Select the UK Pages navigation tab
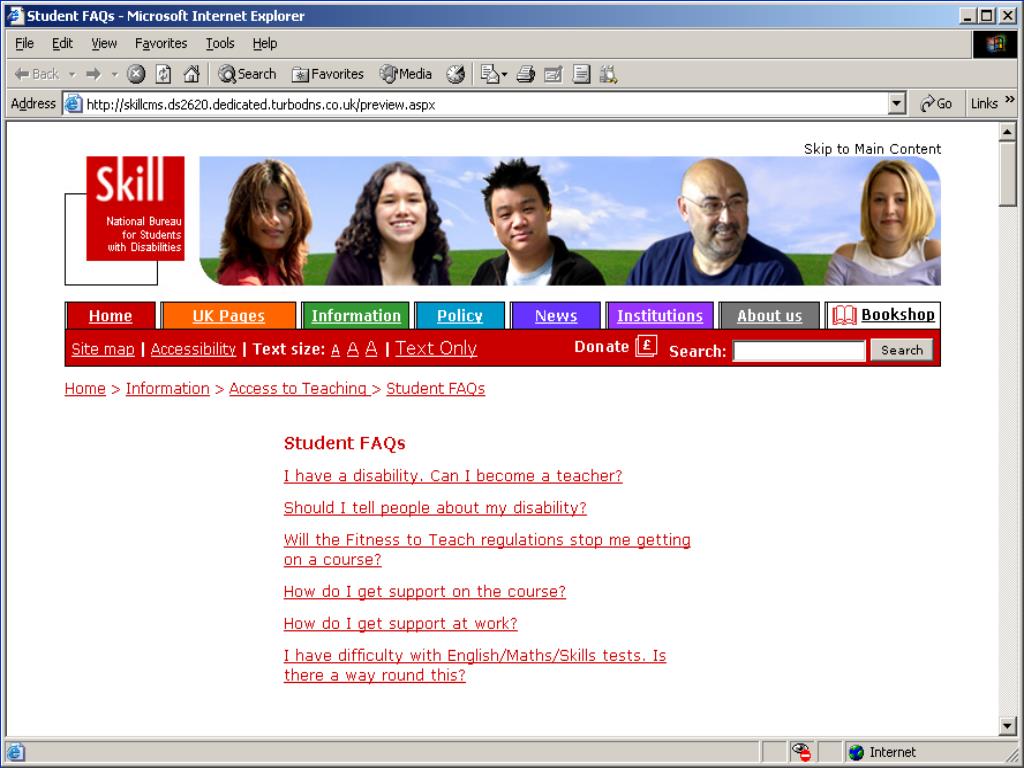 (229, 315)
